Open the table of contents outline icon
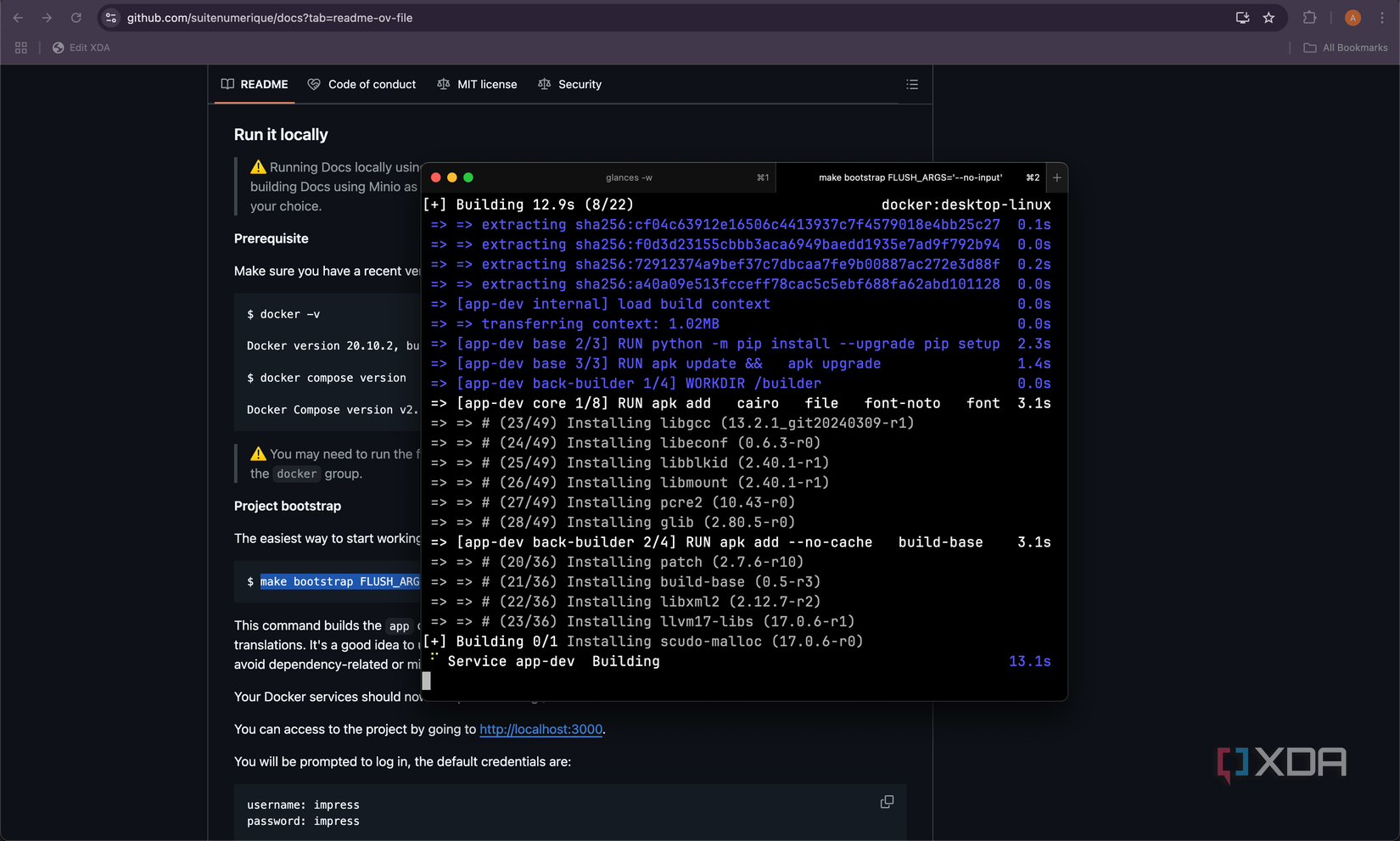This screenshot has width=1400, height=841. (x=912, y=84)
